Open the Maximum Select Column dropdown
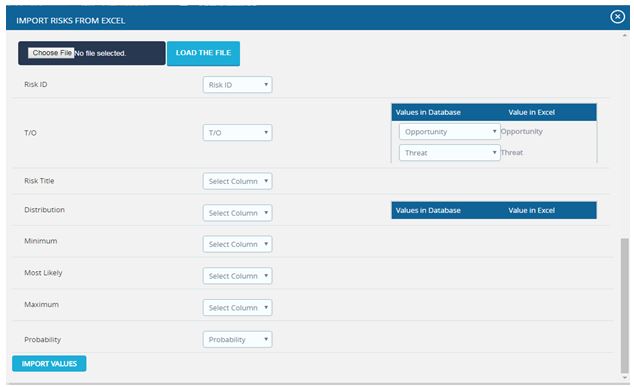 coord(237,307)
